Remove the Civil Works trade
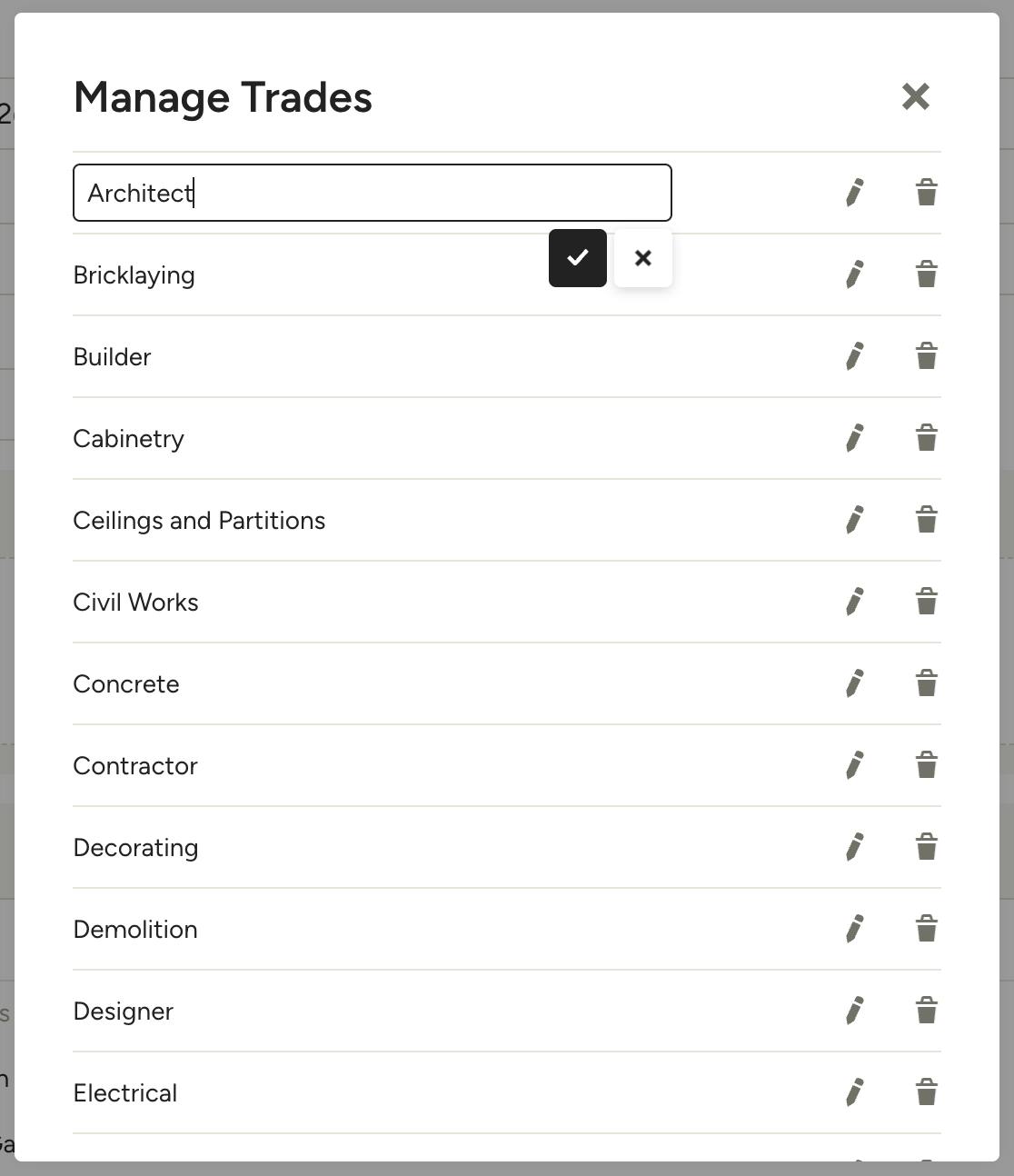The image size is (1014, 1176). tap(927, 602)
